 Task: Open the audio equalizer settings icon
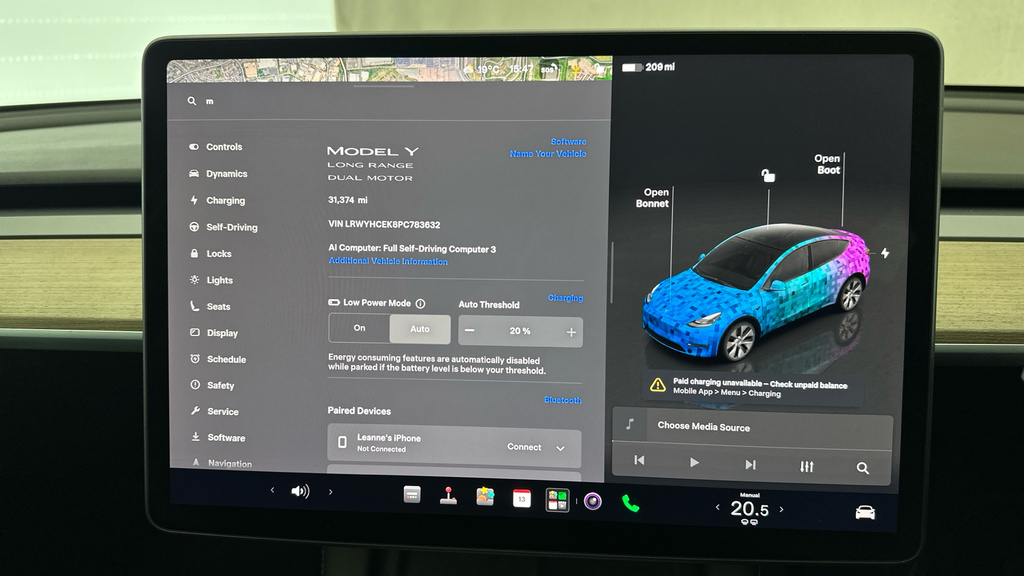807,466
